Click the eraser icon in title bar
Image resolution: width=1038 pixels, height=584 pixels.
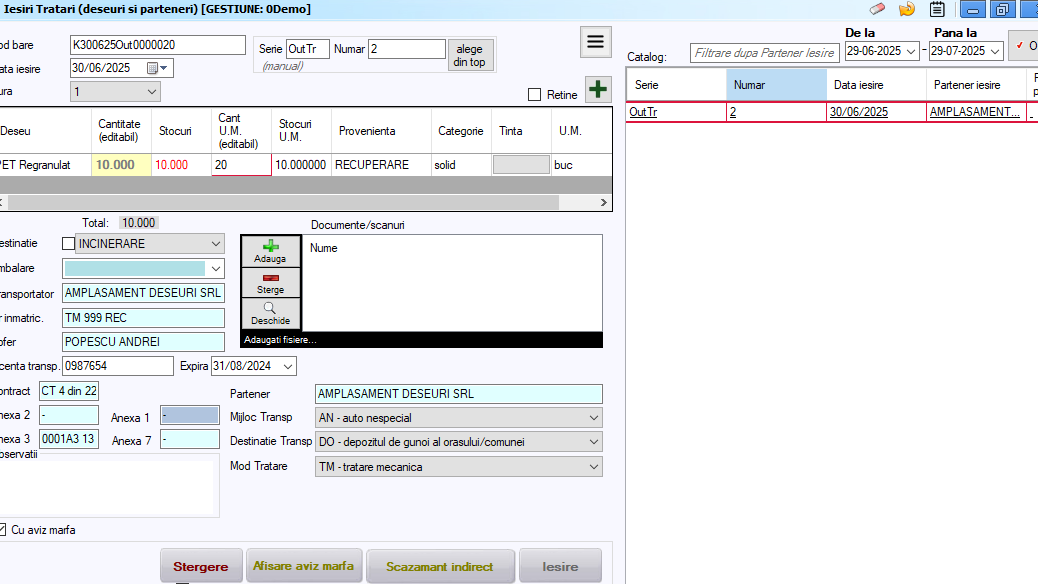[877, 9]
